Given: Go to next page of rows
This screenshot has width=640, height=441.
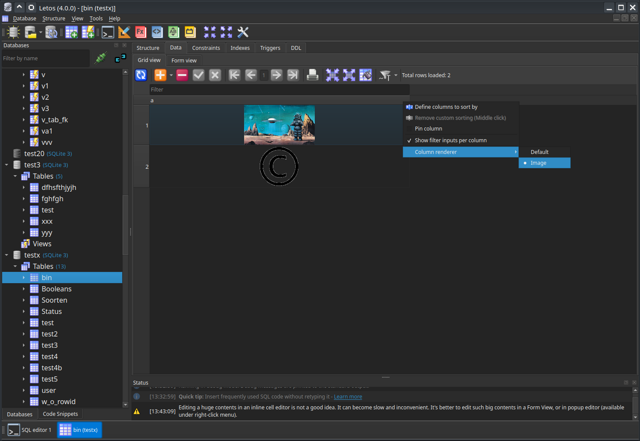Looking at the screenshot, I should point(276,75).
